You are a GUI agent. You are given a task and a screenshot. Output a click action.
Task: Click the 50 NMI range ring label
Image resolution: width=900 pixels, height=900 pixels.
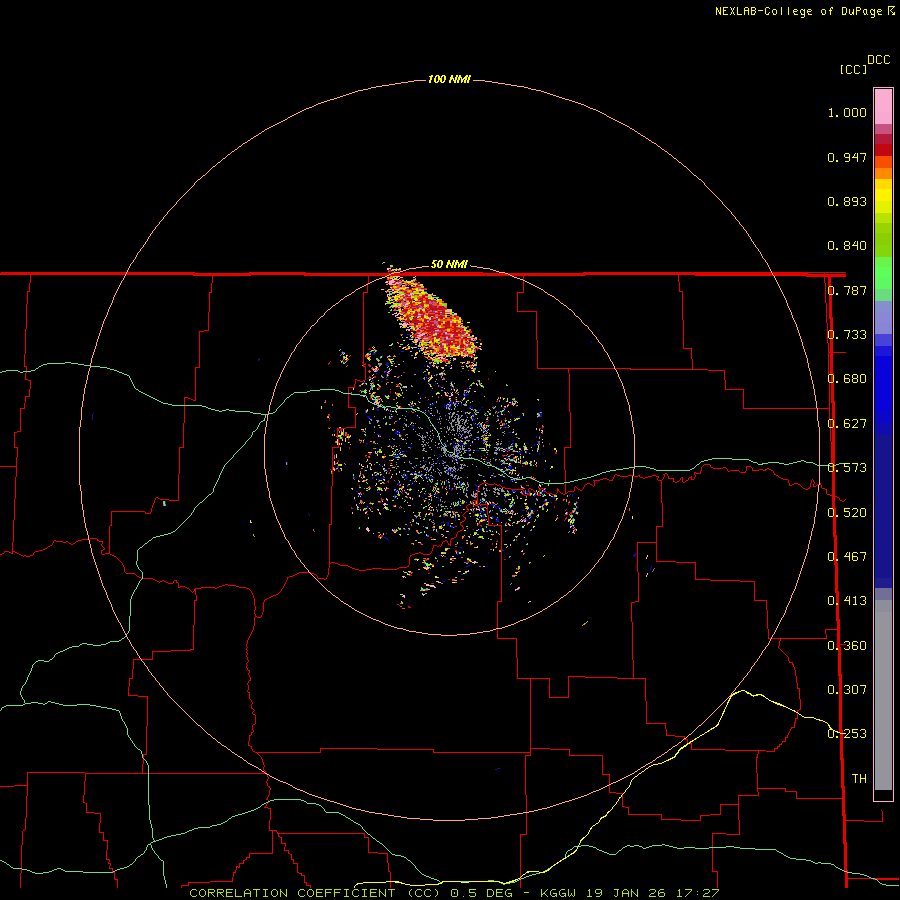click(x=449, y=264)
